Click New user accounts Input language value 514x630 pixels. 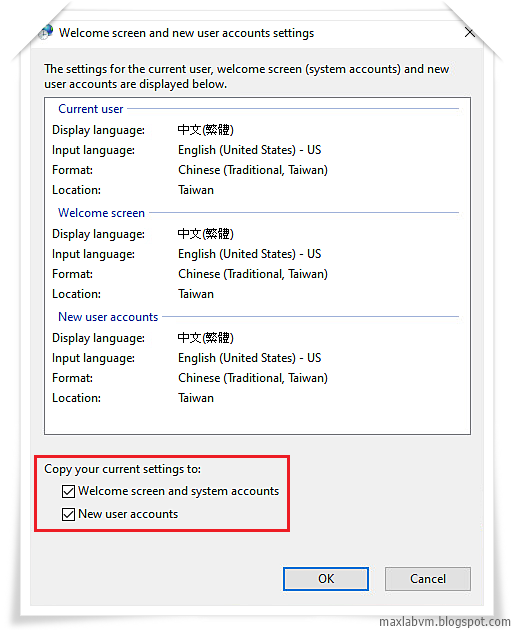point(250,358)
